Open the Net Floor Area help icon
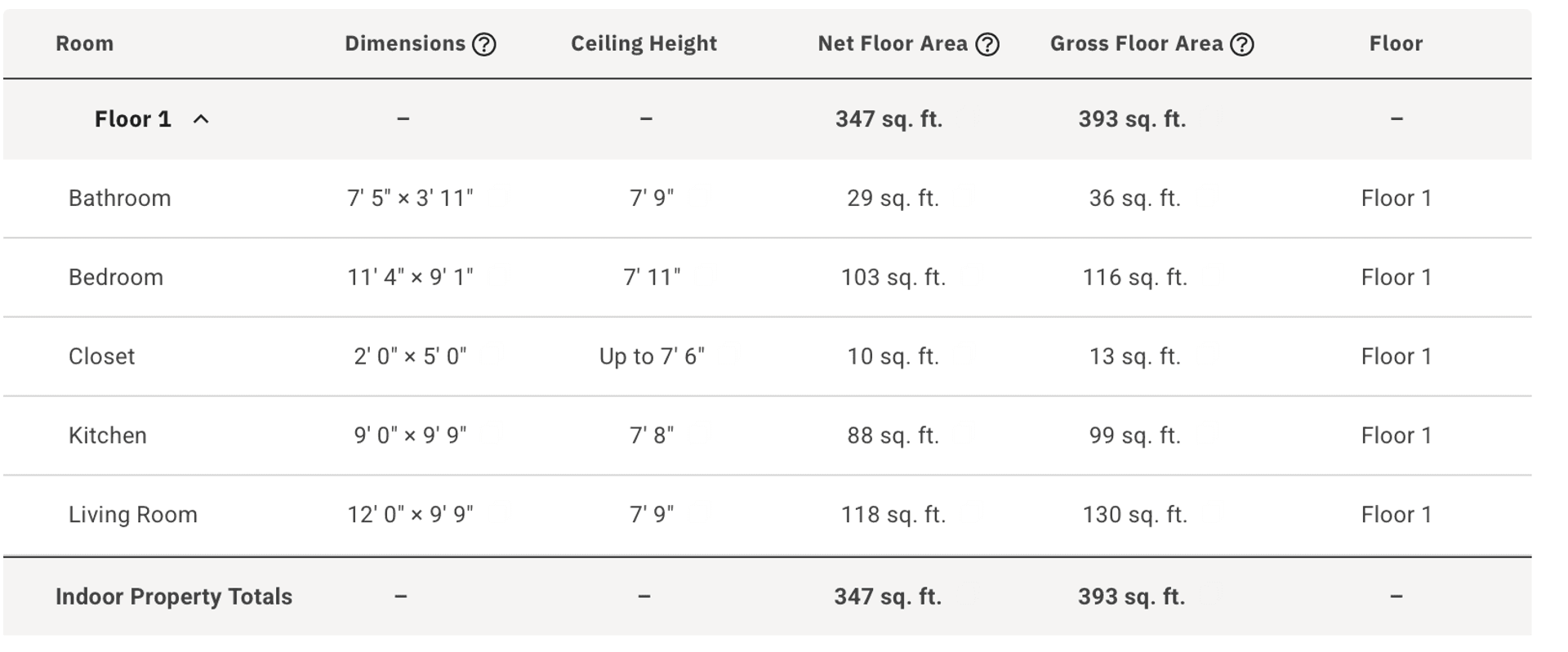The height and width of the screenshot is (652, 1568). (987, 44)
